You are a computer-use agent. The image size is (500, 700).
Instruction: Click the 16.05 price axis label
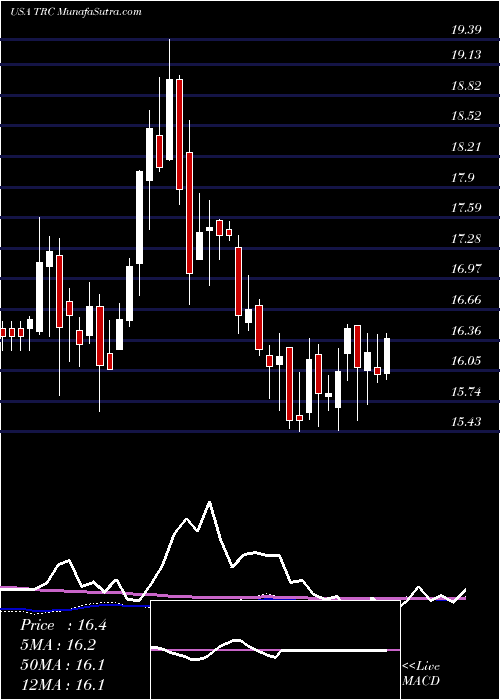[466, 361]
